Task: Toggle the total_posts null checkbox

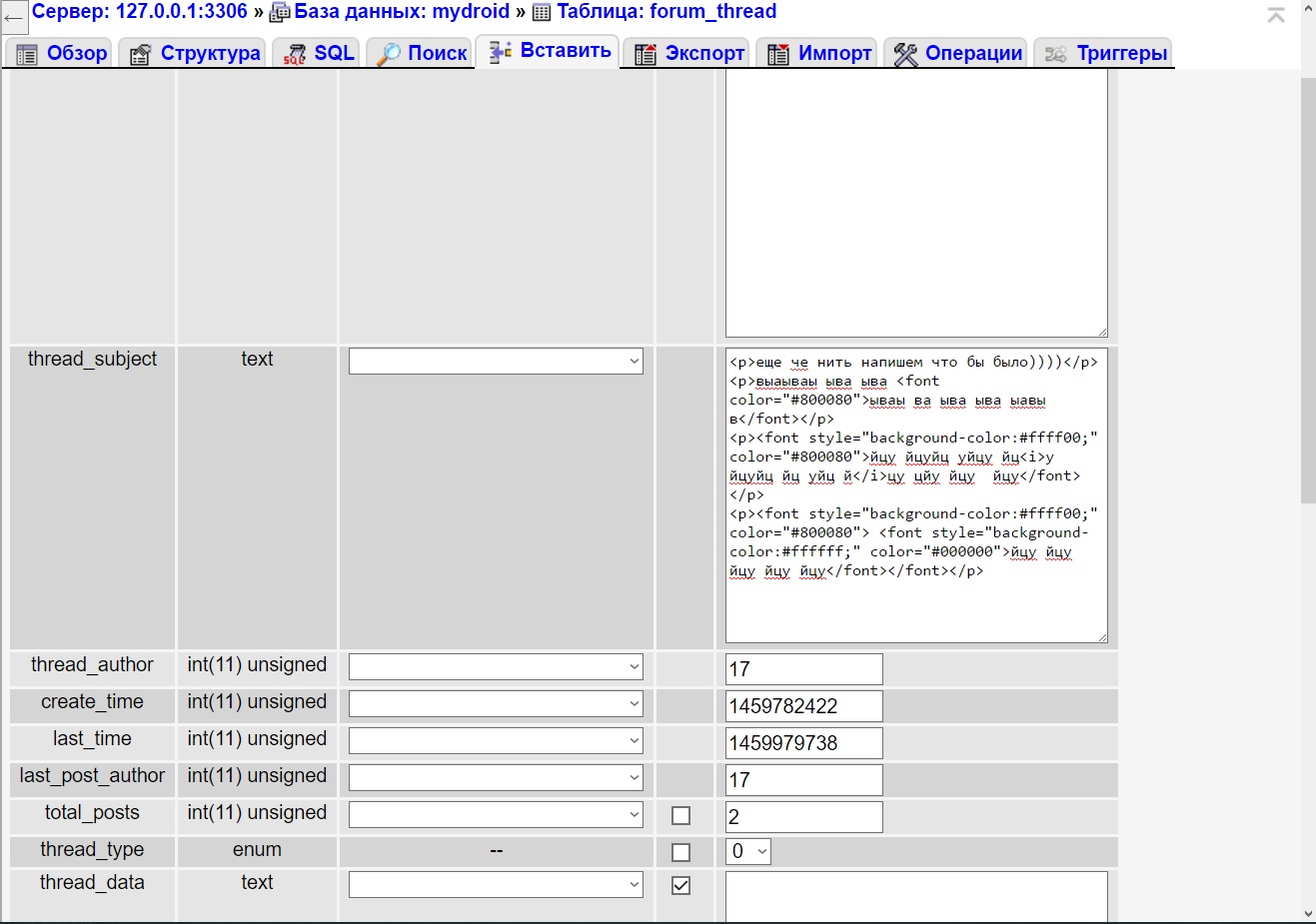Action: (681, 816)
